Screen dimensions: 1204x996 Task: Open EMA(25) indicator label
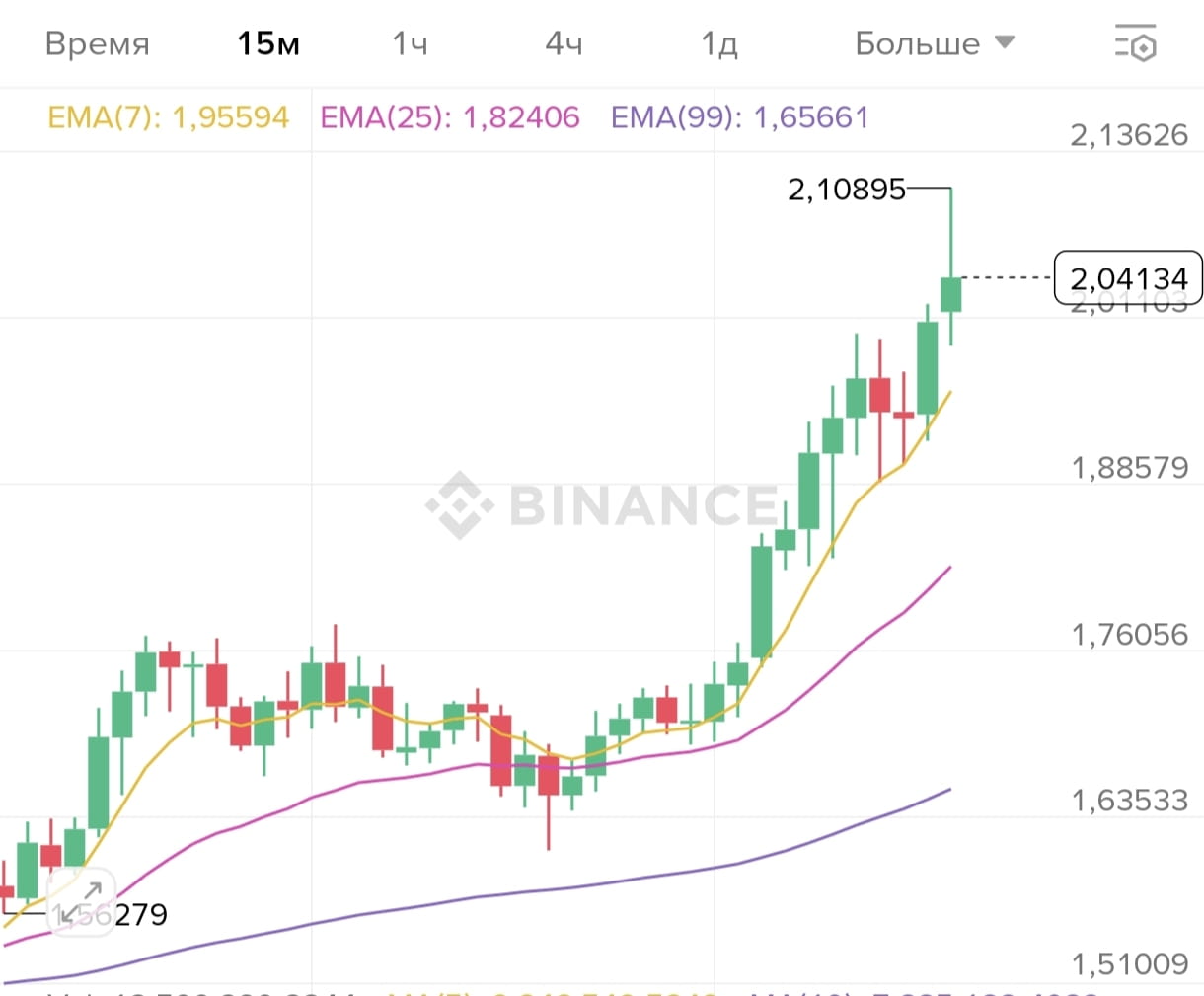[x=450, y=117]
